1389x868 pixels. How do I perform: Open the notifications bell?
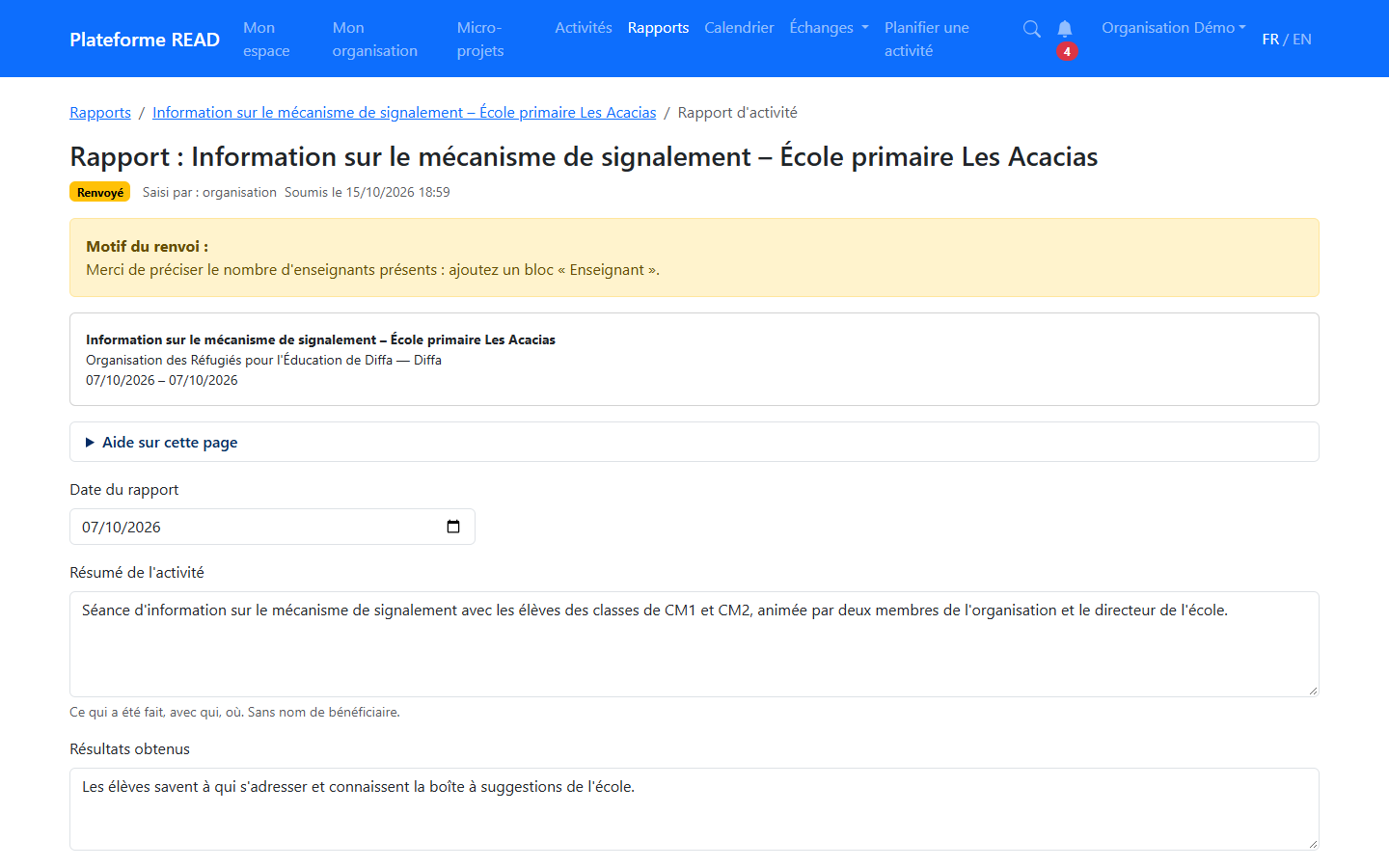tap(1065, 29)
